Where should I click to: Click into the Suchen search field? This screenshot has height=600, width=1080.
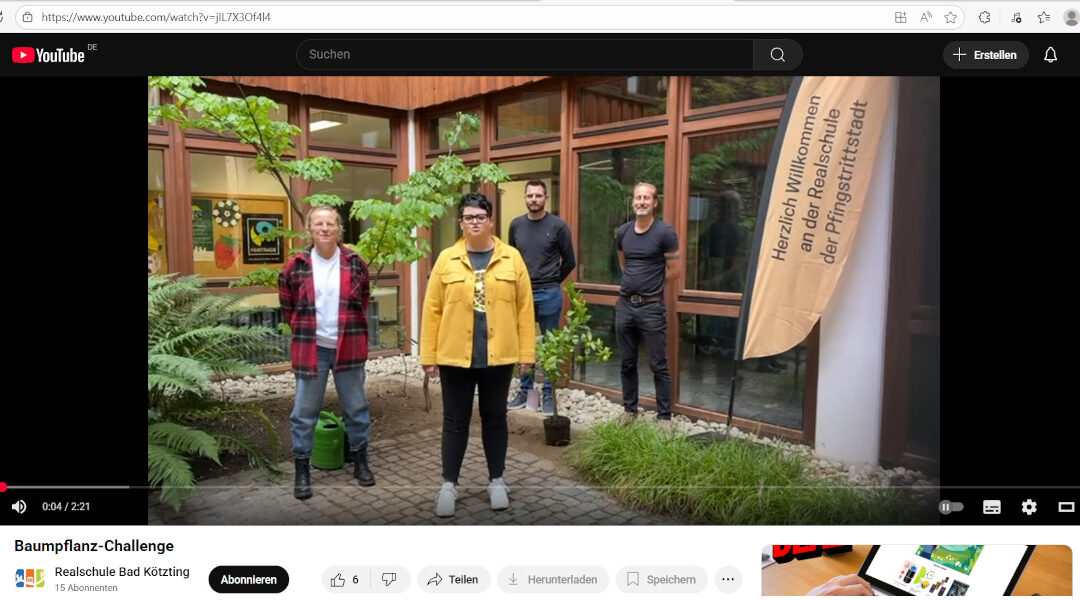(525, 55)
